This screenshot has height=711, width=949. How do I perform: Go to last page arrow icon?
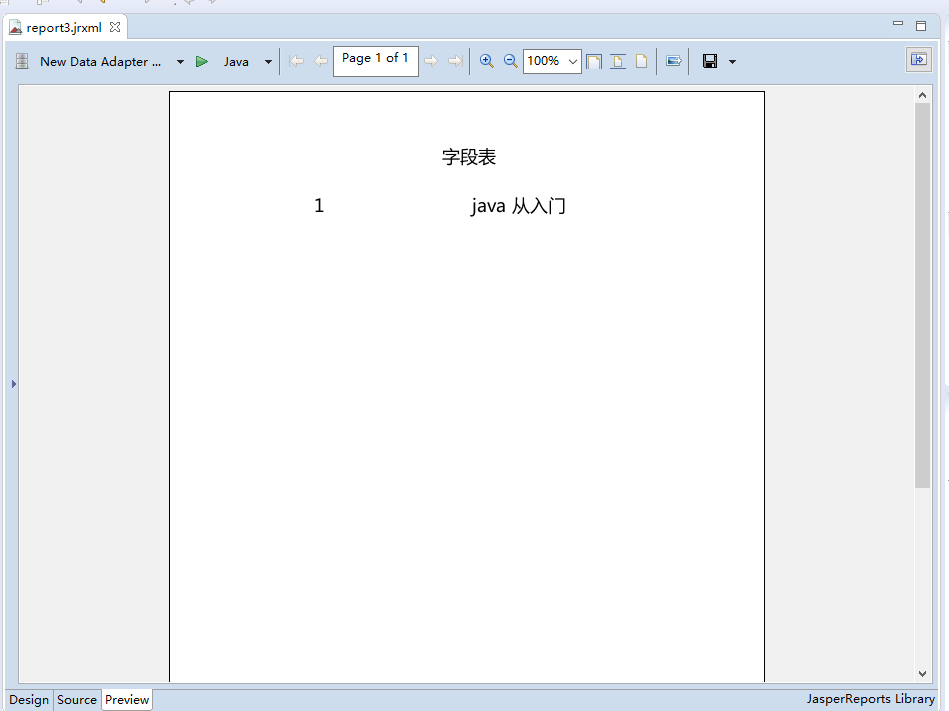[455, 61]
